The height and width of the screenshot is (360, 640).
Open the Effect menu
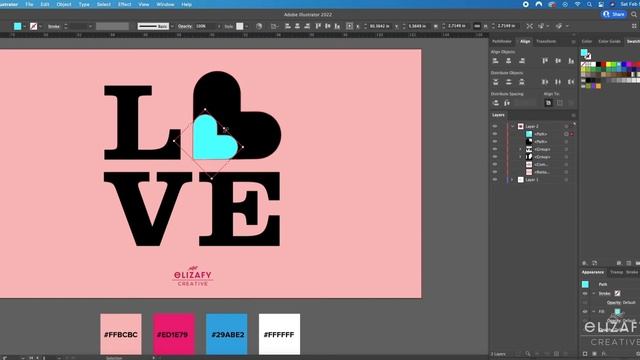click(124, 4)
